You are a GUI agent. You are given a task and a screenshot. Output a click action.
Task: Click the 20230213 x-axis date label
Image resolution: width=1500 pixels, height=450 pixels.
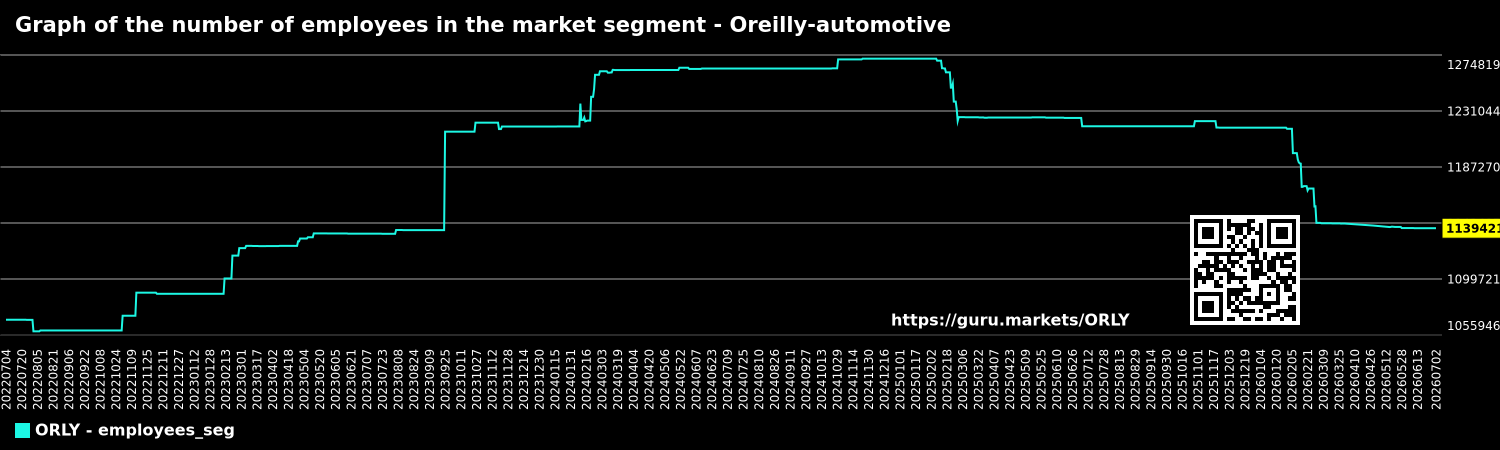coord(226,378)
